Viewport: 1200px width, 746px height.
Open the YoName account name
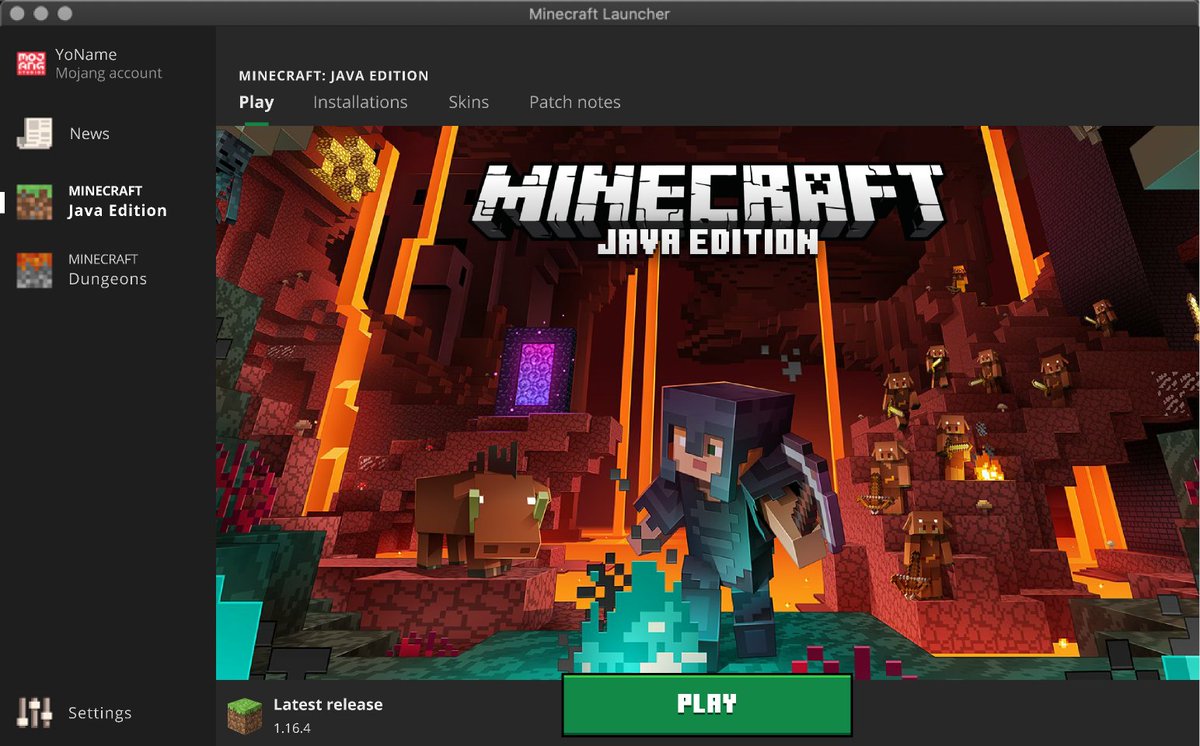point(86,54)
